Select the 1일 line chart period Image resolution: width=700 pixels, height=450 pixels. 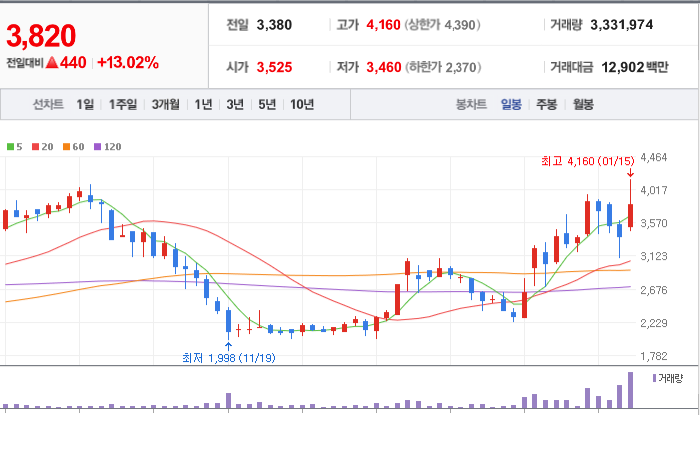[85, 104]
